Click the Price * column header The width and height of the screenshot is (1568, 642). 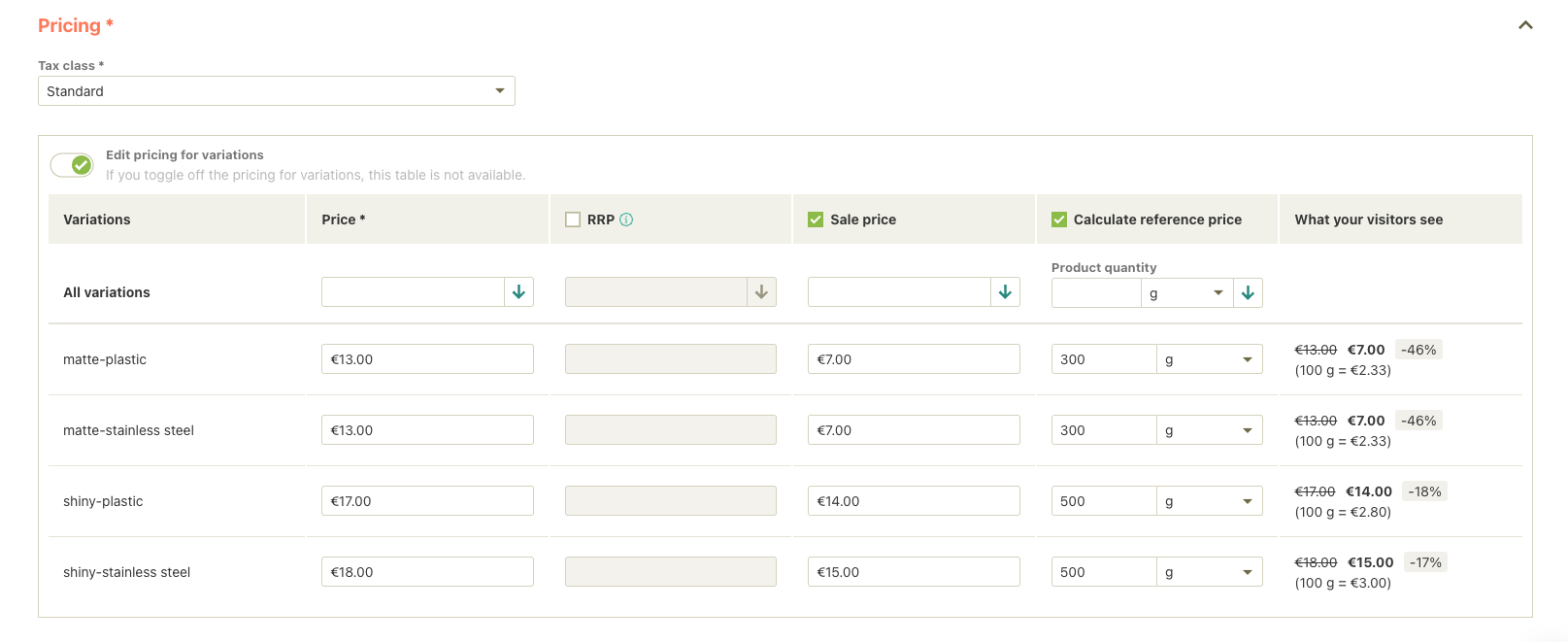(x=344, y=220)
